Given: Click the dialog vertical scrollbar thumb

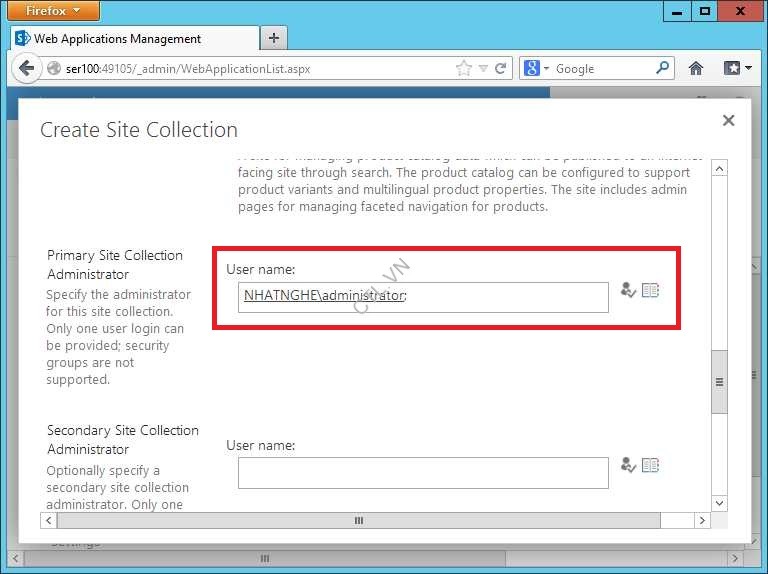Looking at the screenshot, I should pos(719,381).
